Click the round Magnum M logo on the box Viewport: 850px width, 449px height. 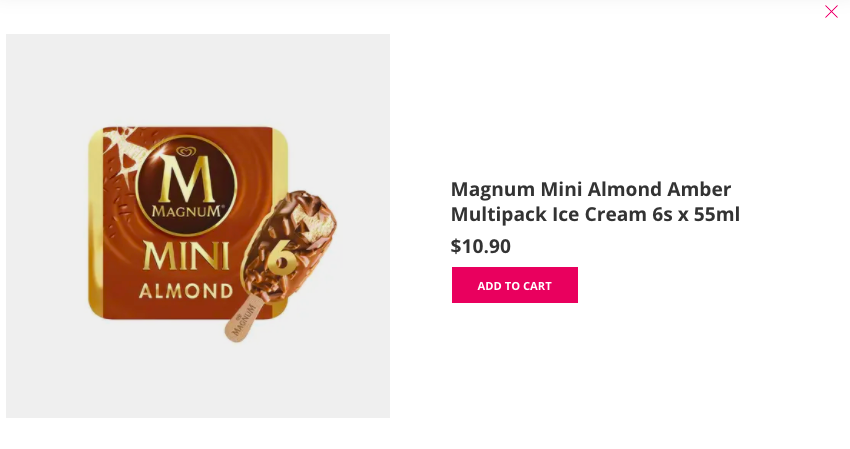pos(185,185)
